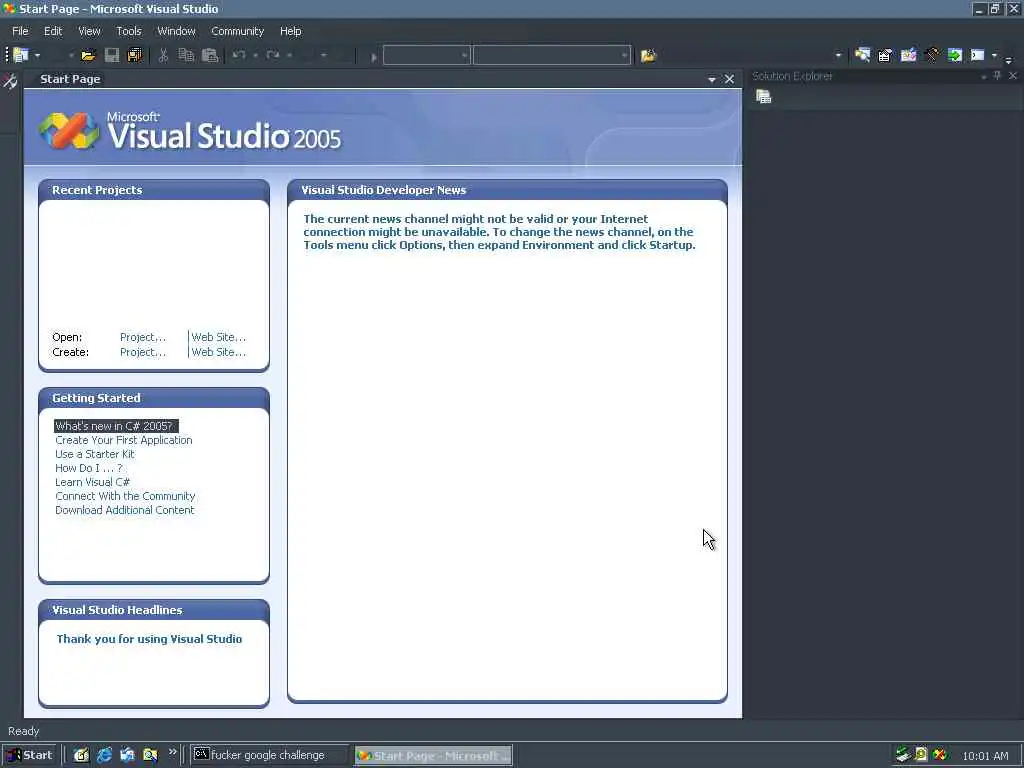Click the Find in Files folder icon
Image resolution: width=1024 pixels, height=768 pixels.
coord(648,56)
